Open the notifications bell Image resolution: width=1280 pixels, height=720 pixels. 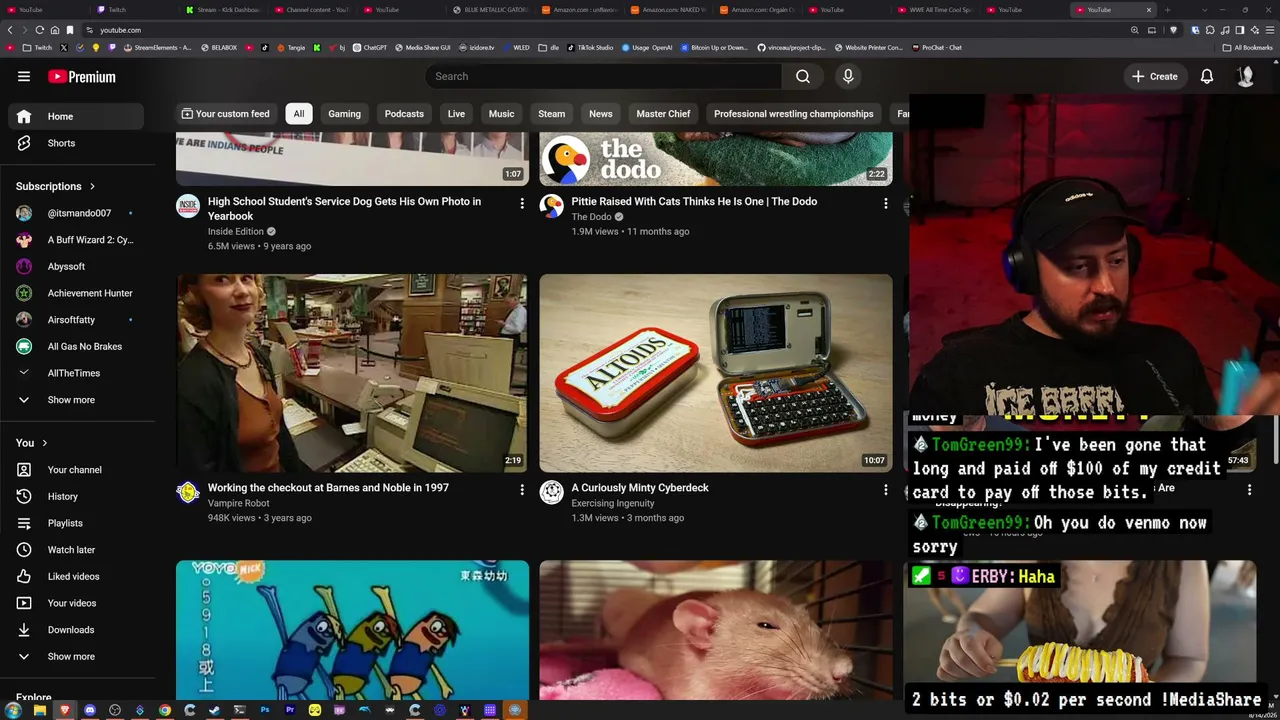[x=1207, y=76]
